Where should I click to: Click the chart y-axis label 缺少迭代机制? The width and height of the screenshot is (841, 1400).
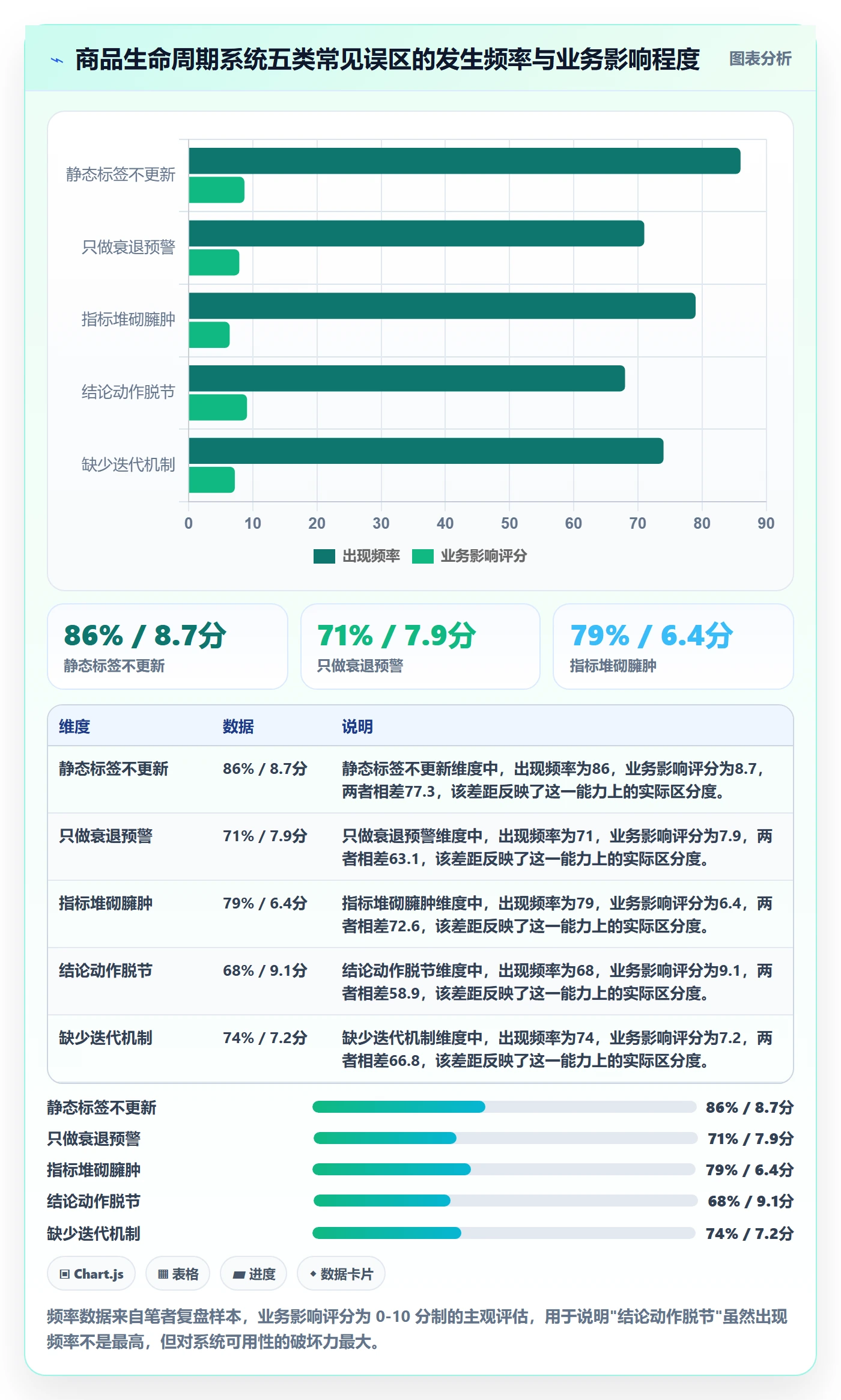[128, 464]
